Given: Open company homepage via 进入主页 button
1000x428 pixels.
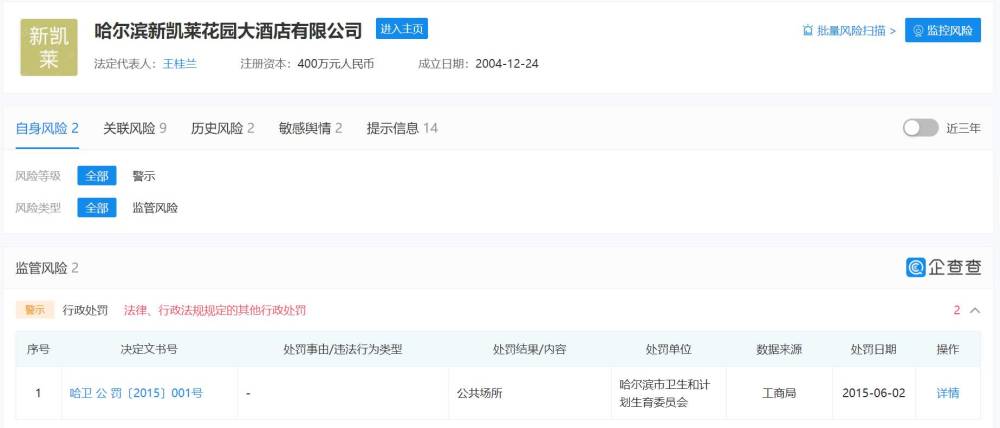Looking at the screenshot, I should coord(401,29).
